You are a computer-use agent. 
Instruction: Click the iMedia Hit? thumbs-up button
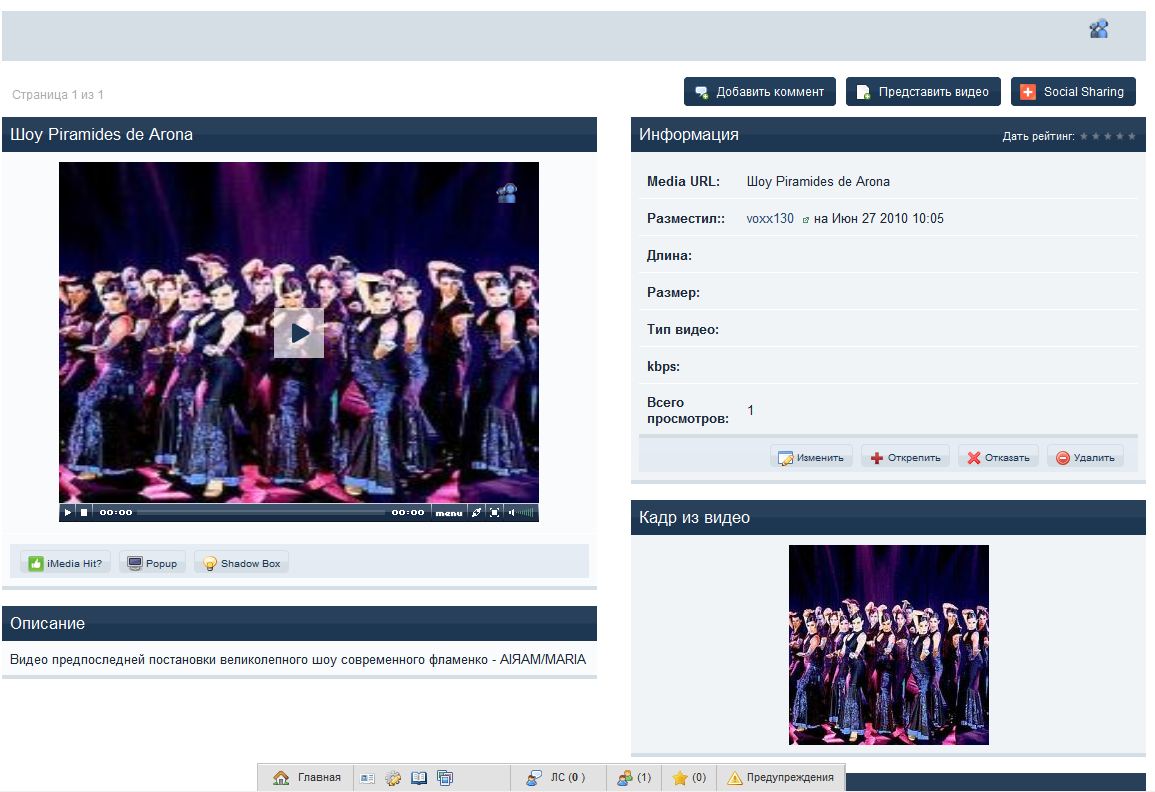click(x=66, y=563)
